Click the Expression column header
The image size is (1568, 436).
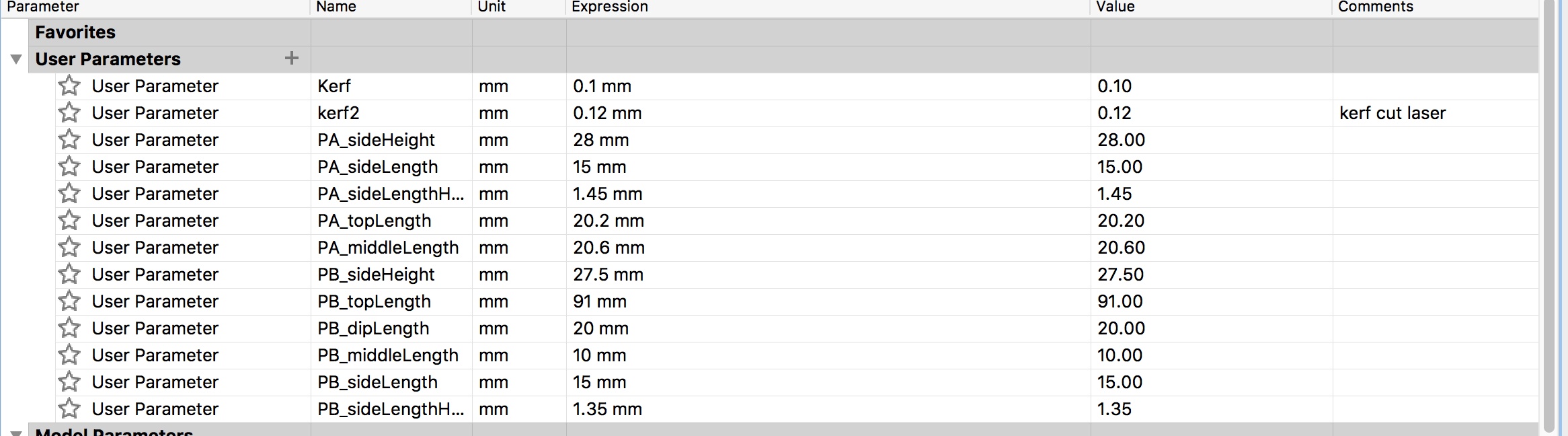click(610, 7)
